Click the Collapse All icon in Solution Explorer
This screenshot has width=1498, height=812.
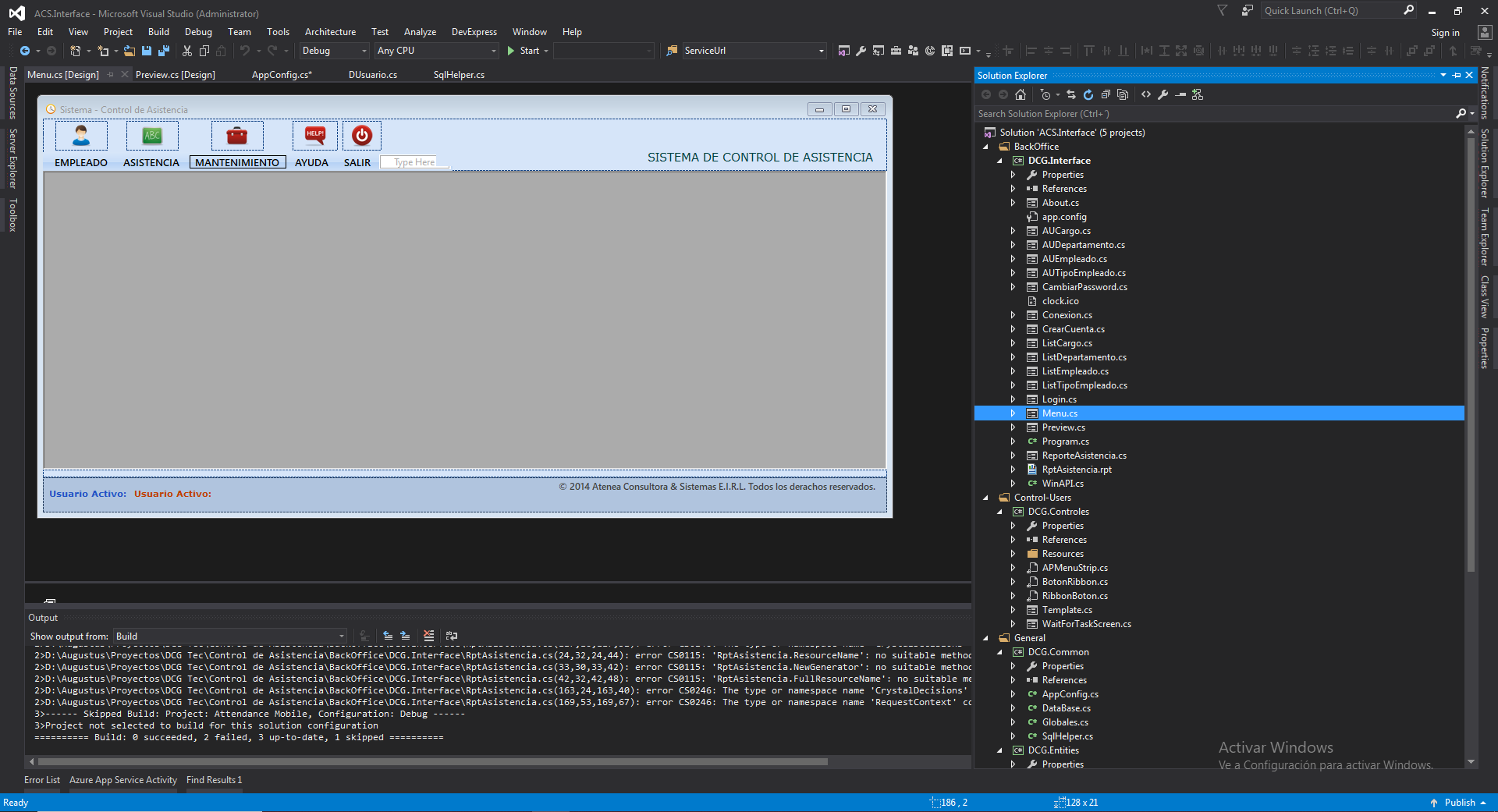click(x=1106, y=94)
